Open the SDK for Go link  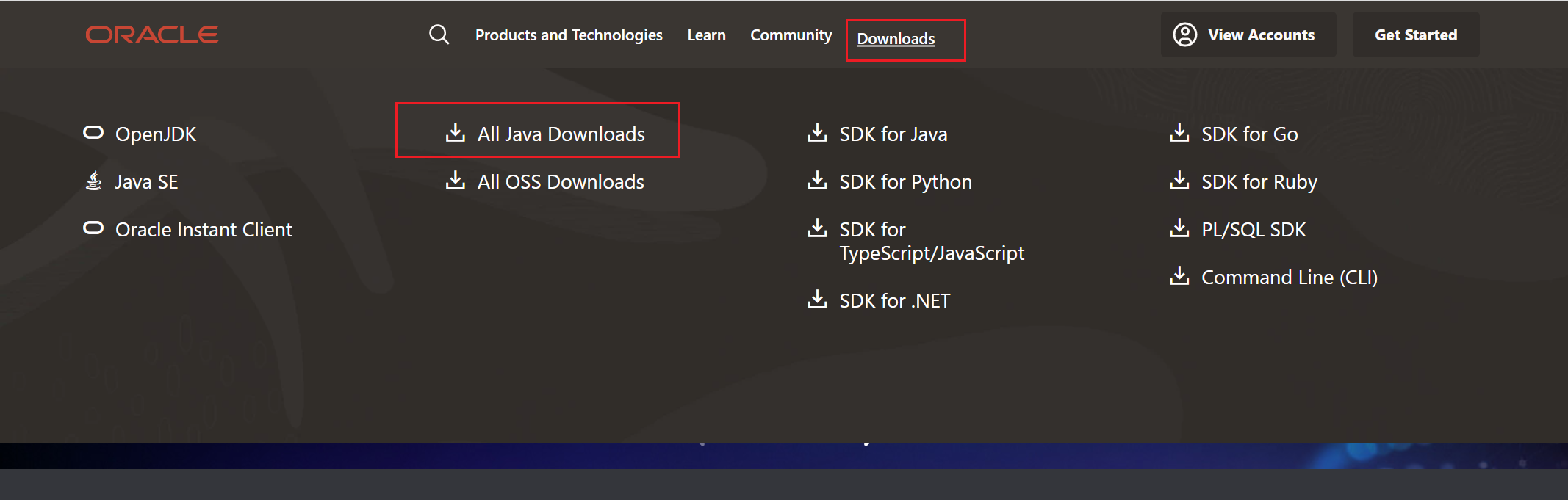pos(1249,134)
